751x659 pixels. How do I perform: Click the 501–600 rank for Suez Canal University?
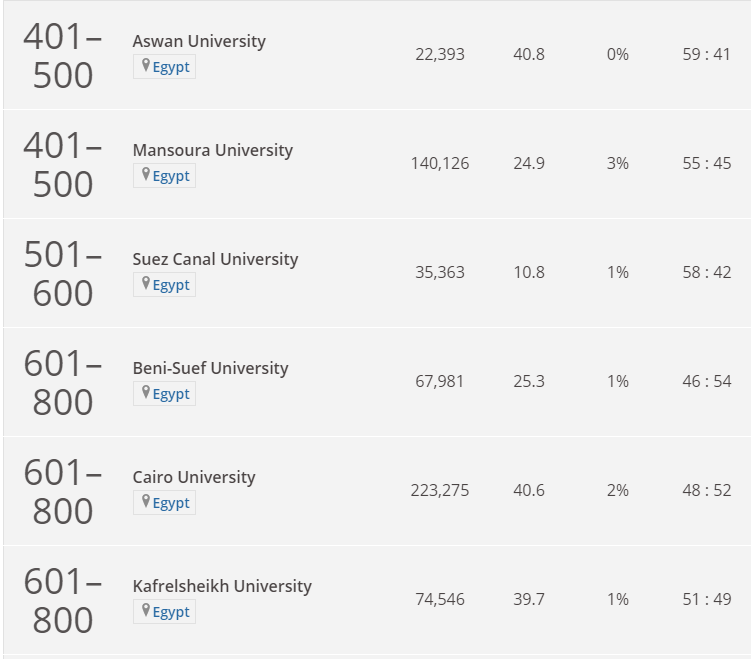63,273
